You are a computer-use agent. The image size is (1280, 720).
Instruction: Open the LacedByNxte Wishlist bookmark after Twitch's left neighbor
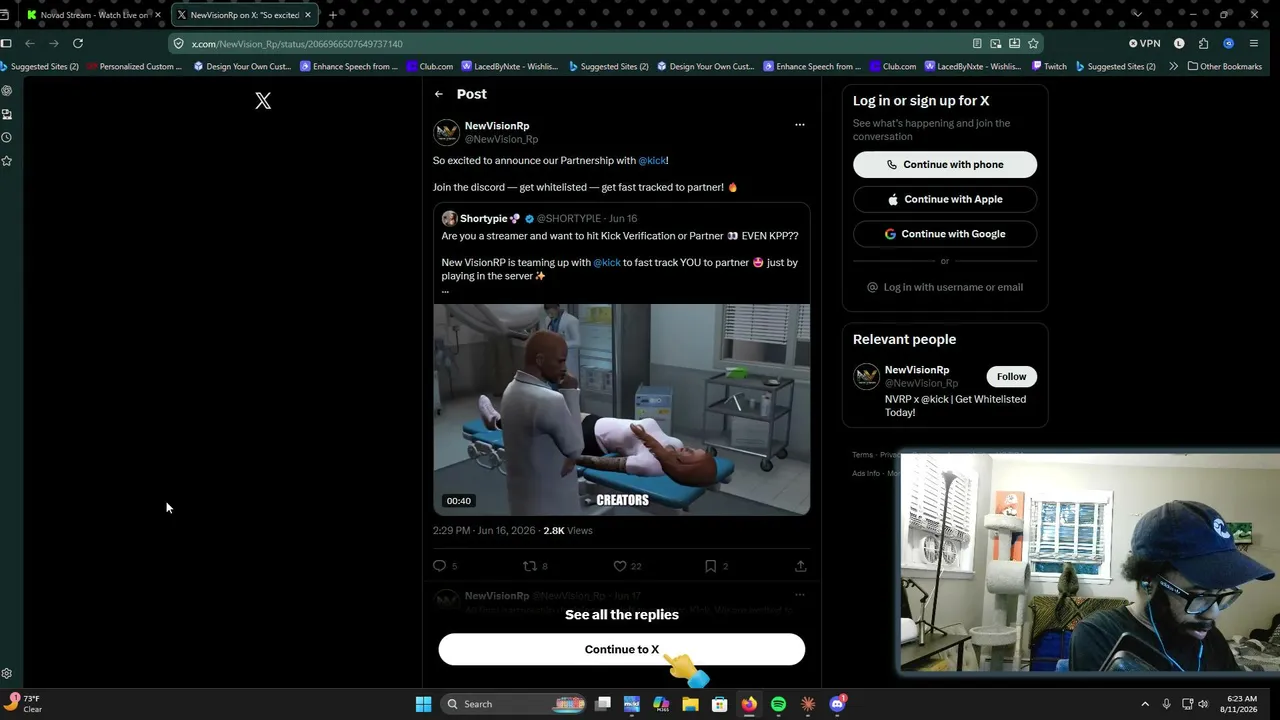pyautogui.click(x=973, y=66)
